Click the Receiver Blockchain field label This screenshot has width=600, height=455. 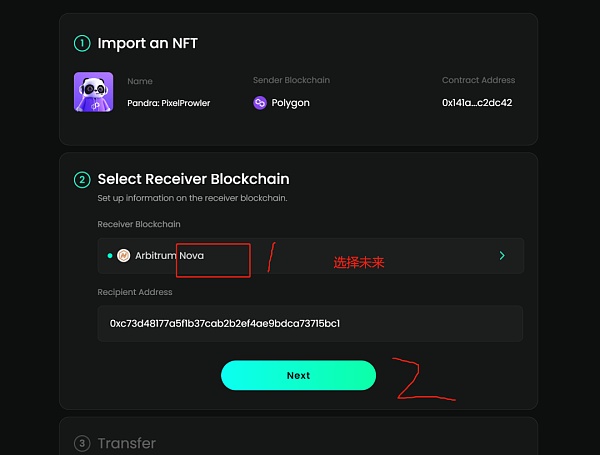[x=139, y=224]
